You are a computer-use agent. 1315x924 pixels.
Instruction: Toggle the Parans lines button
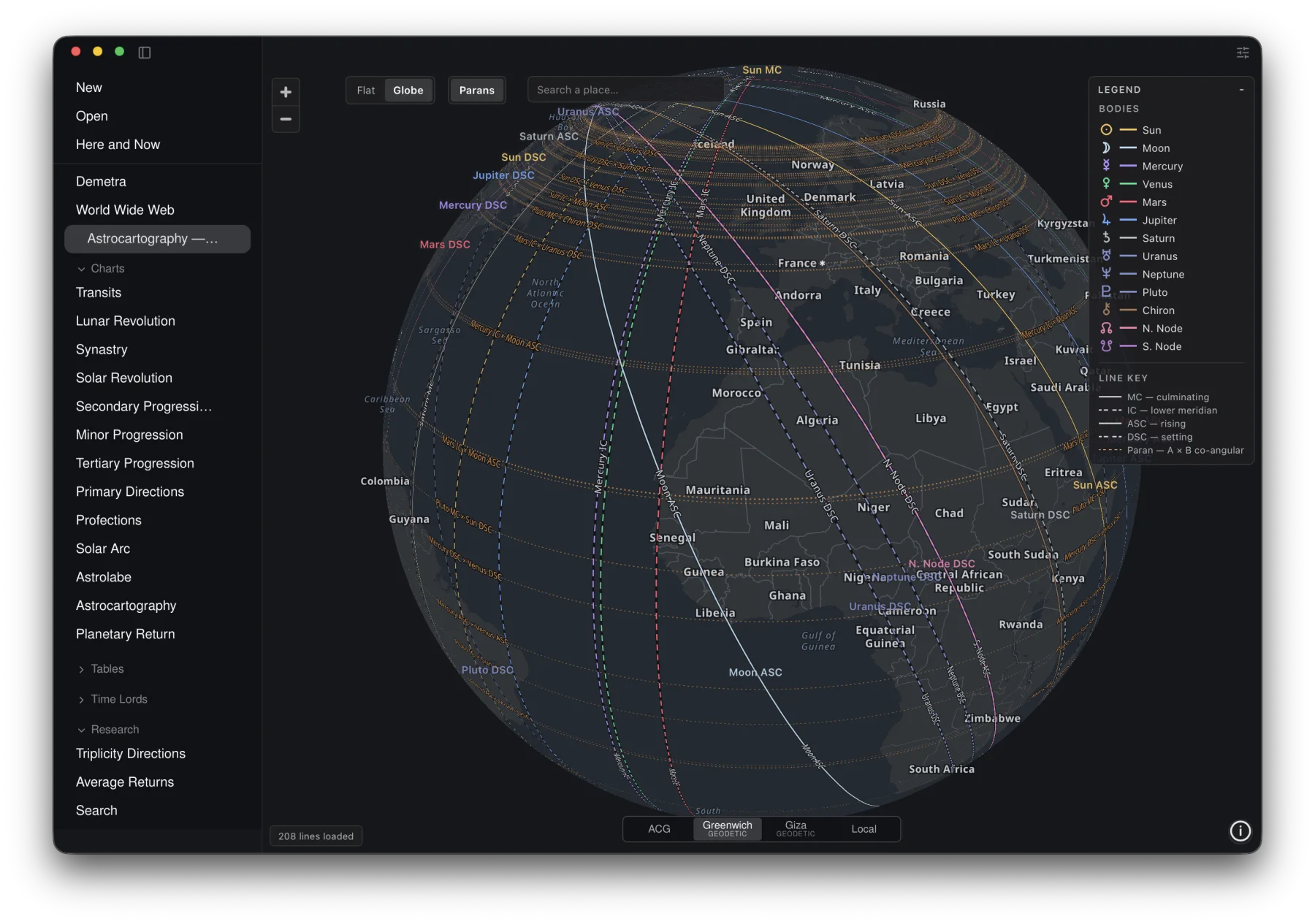point(476,91)
